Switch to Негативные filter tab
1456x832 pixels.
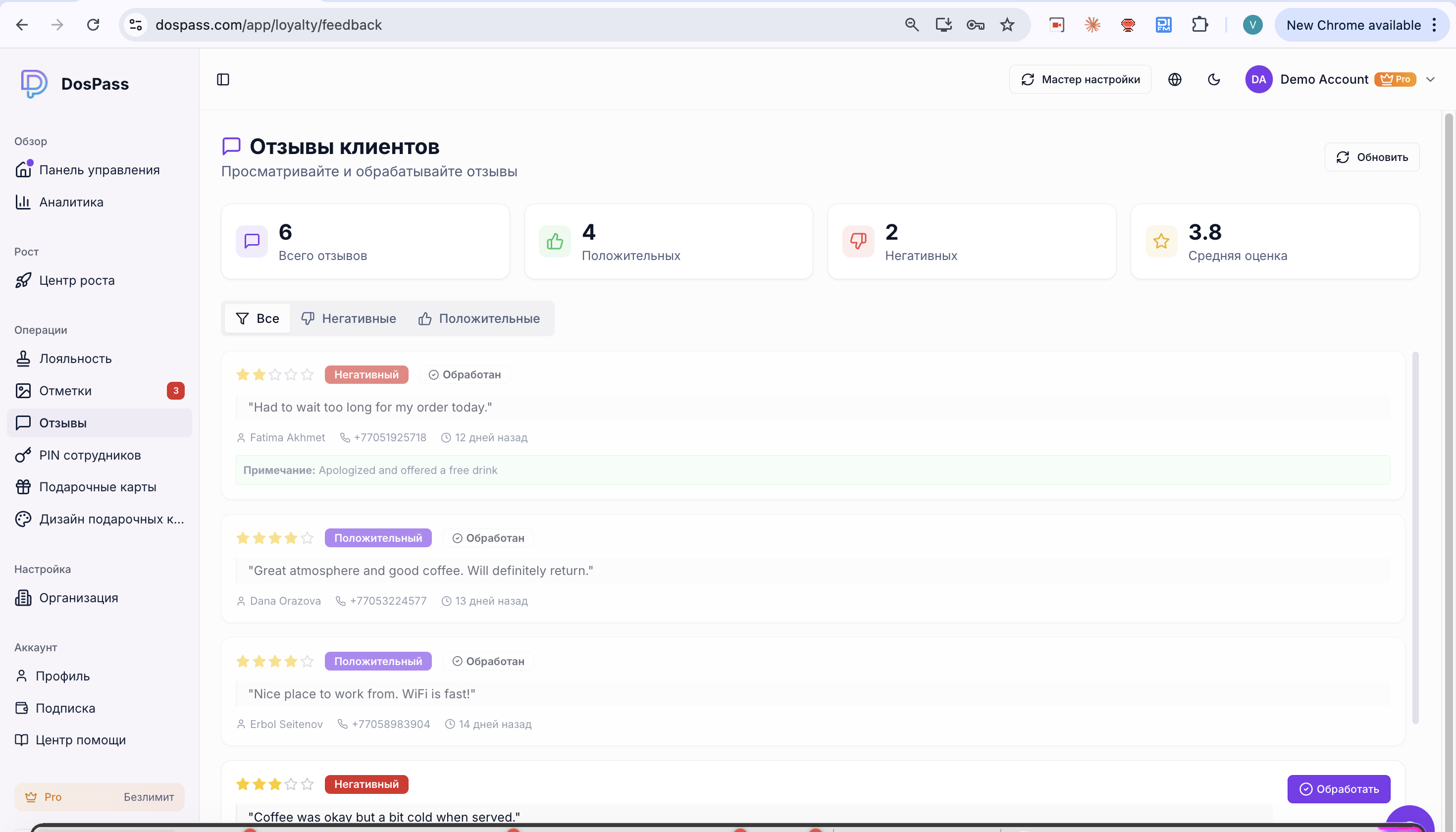click(x=349, y=319)
